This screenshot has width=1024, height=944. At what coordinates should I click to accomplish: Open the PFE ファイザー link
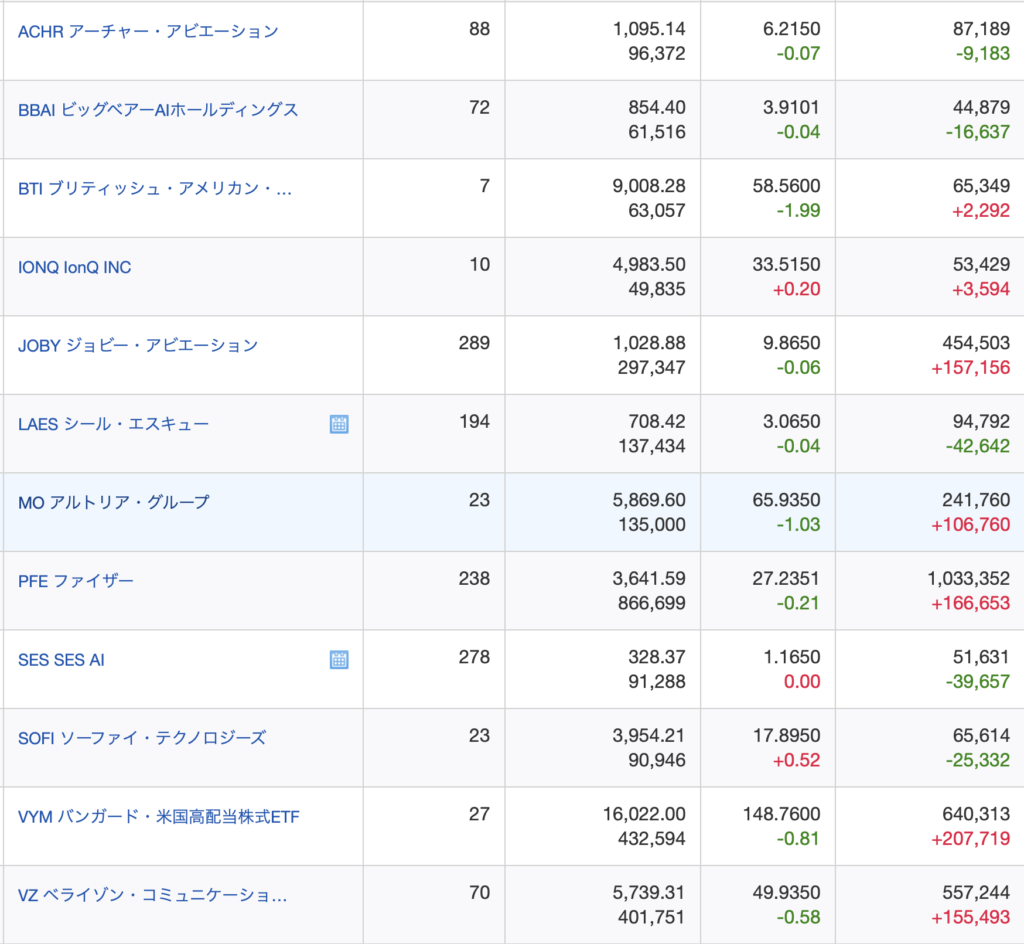tap(76, 581)
